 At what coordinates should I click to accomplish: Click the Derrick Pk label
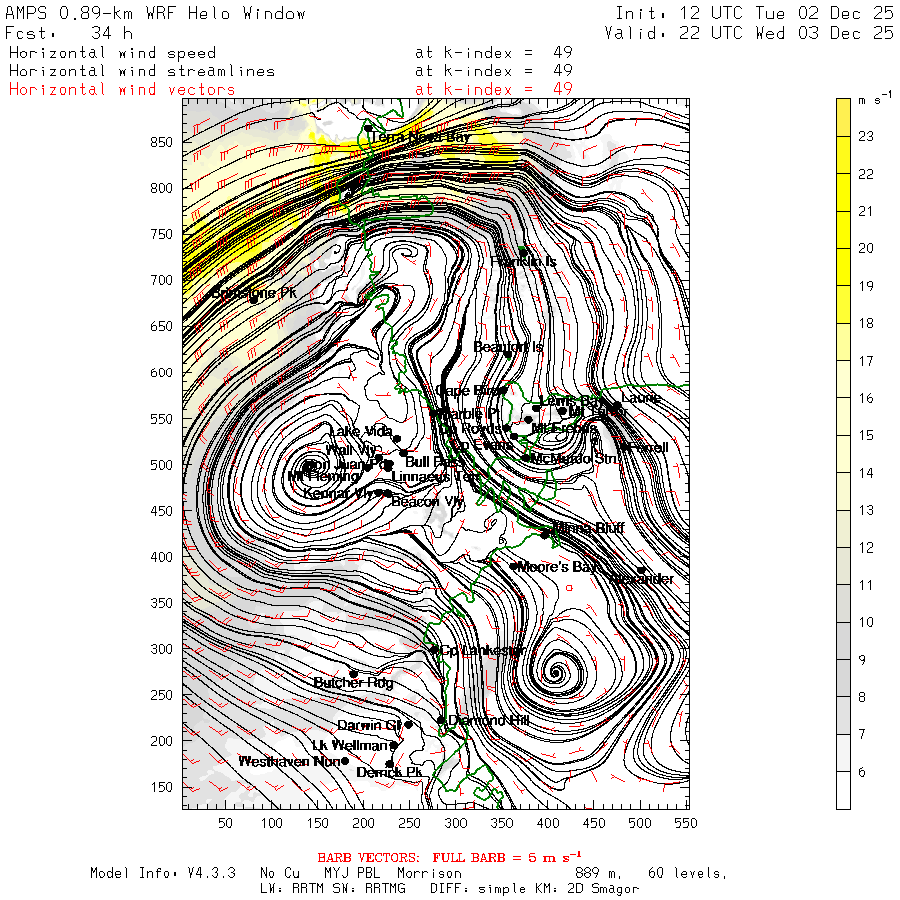coord(389,773)
